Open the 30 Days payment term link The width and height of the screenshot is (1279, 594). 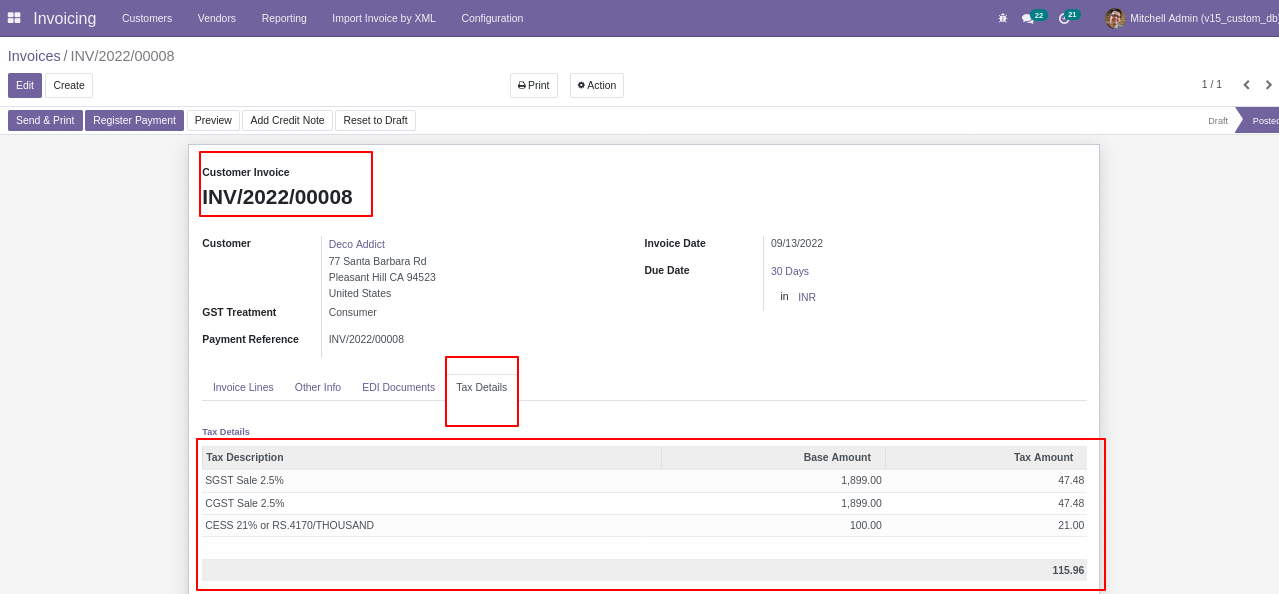click(790, 271)
